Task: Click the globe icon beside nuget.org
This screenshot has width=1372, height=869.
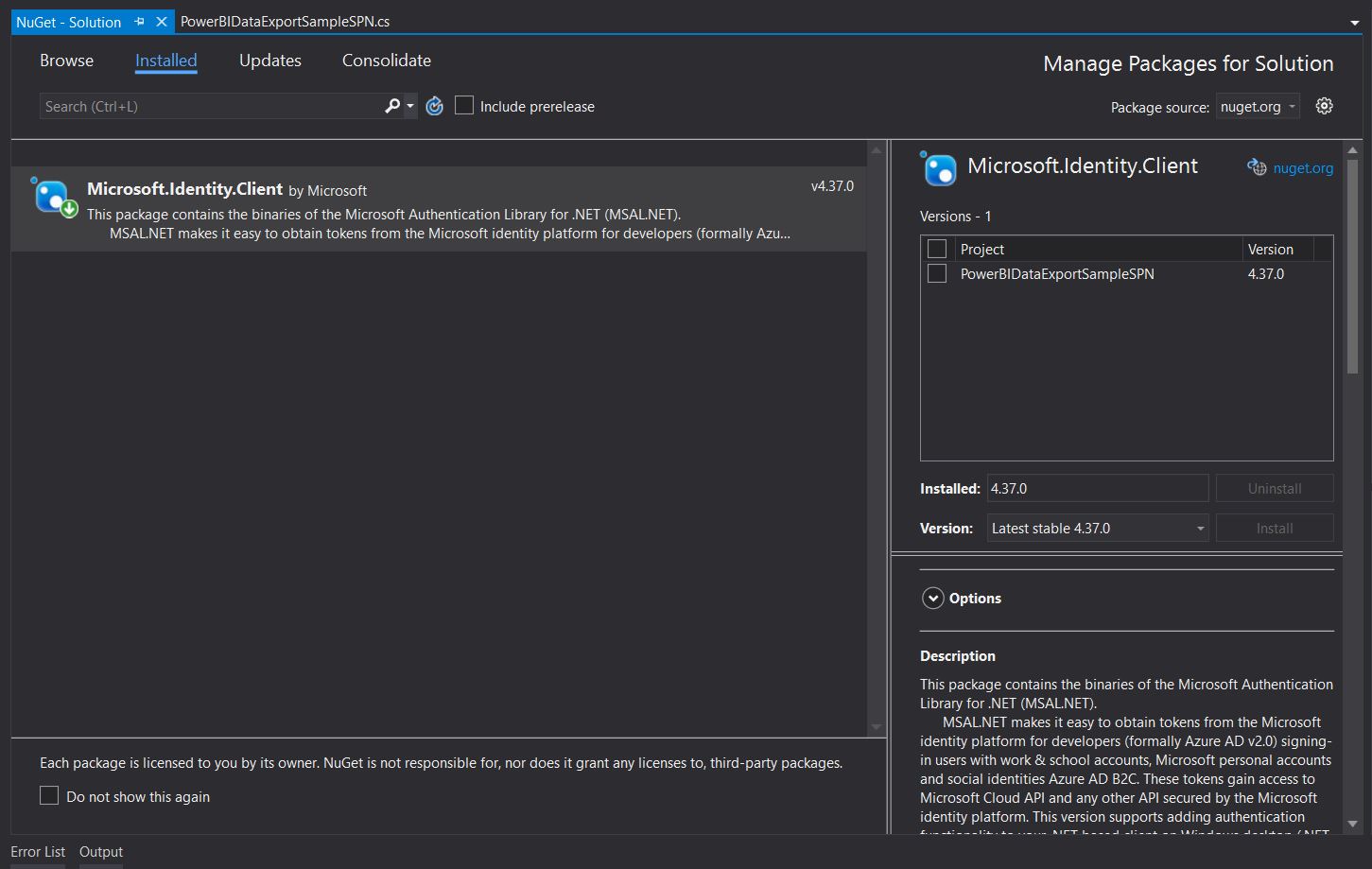Action: 1257,167
